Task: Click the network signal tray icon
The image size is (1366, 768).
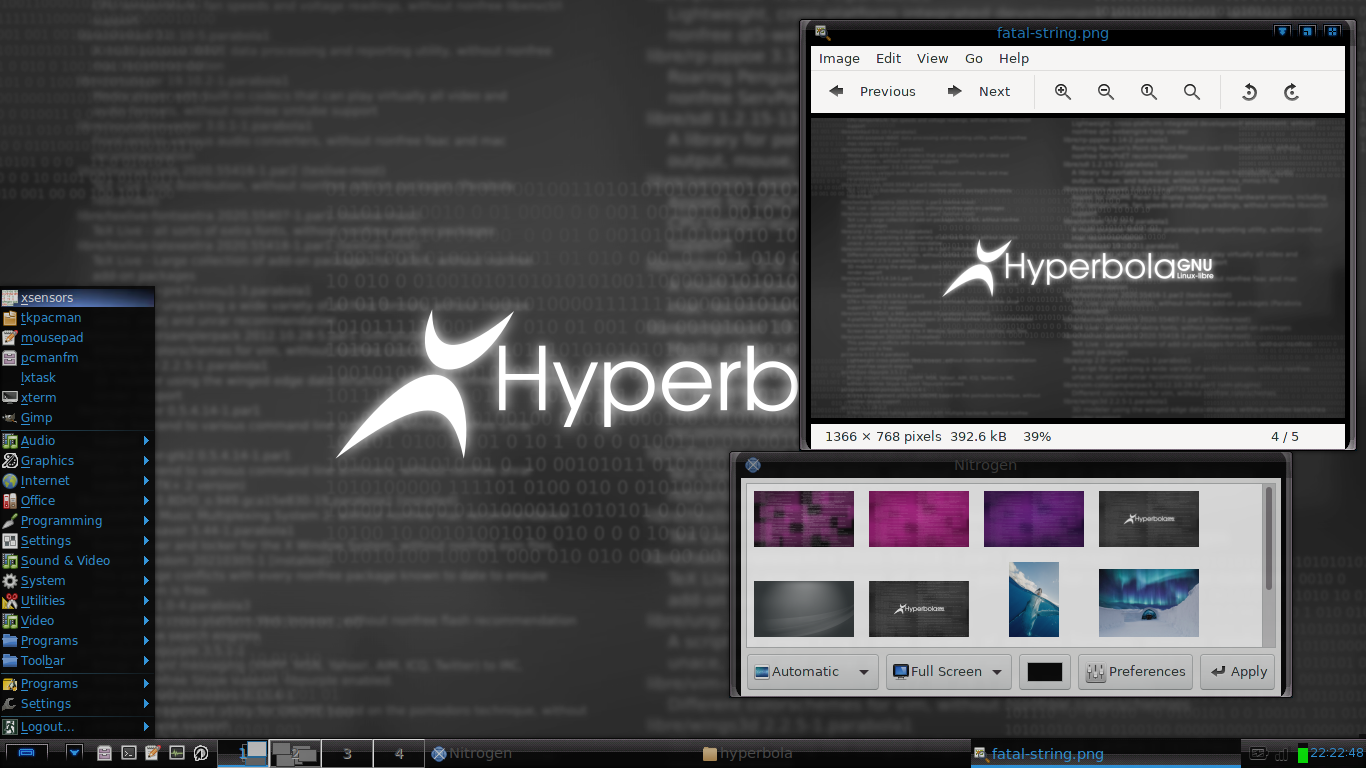Action: tap(1282, 754)
